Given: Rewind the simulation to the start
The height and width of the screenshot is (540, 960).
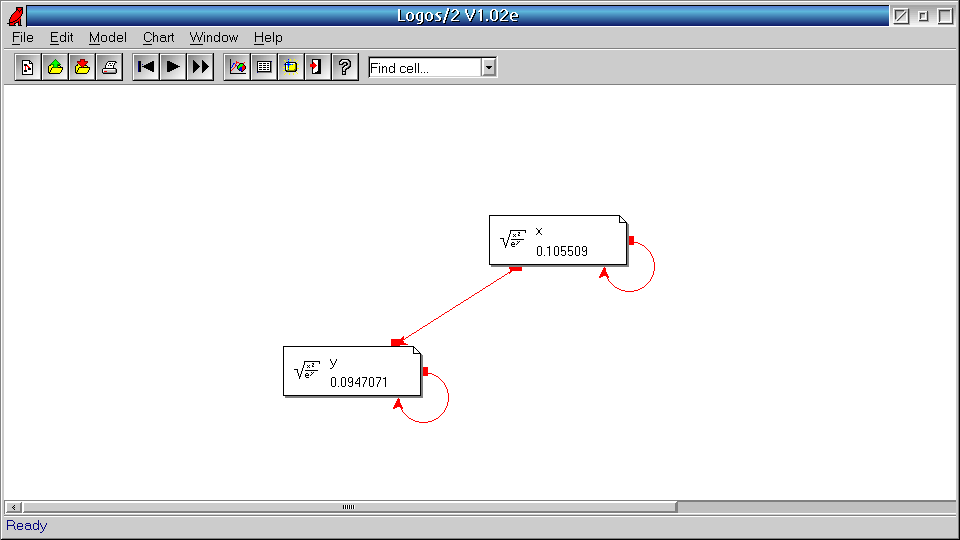Looking at the screenshot, I should pyautogui.click(x=146, y=67).
